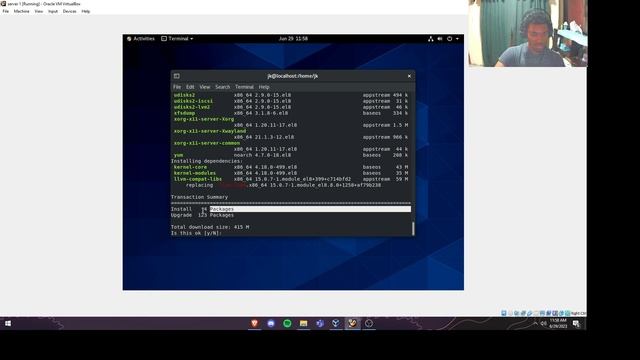Screen dimensions: 640x360
Task: Open the terminal Help menu
Action: coord(264,87)
